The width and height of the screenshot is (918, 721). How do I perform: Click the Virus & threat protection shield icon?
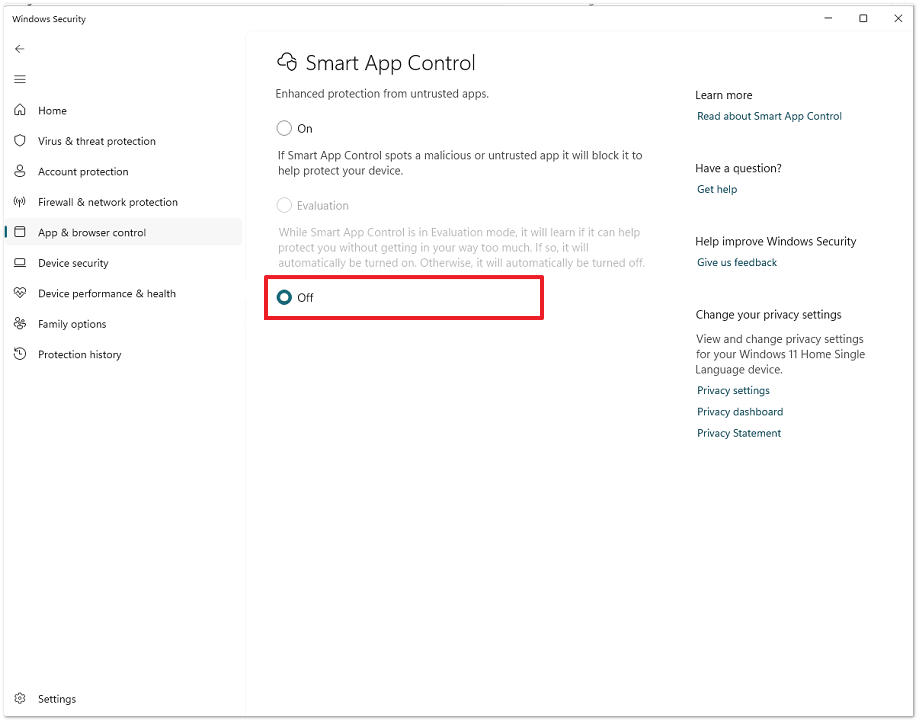20,141
